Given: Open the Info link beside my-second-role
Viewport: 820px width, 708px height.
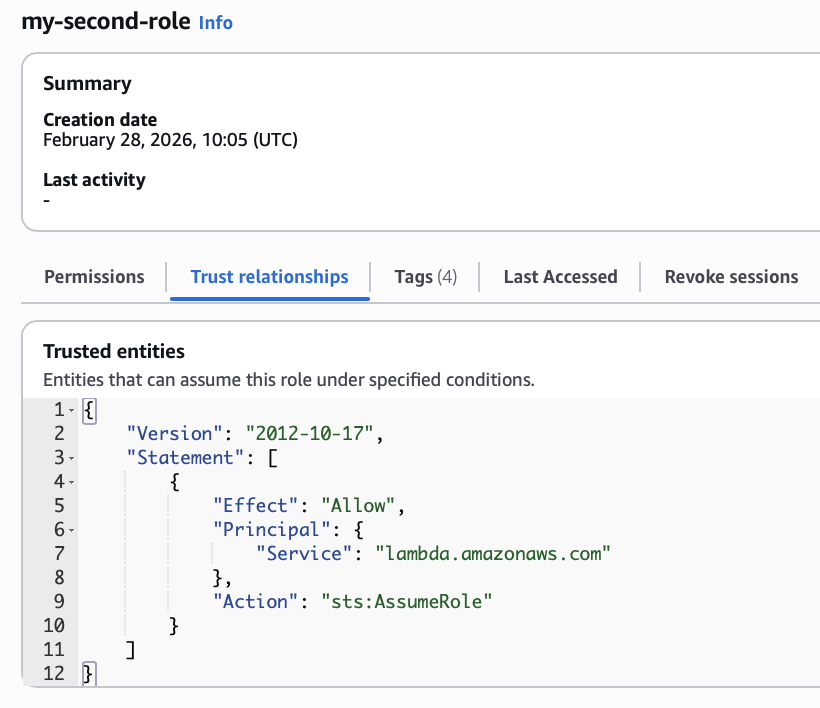Looking at the screenshot, I should (x=215, y=22).
